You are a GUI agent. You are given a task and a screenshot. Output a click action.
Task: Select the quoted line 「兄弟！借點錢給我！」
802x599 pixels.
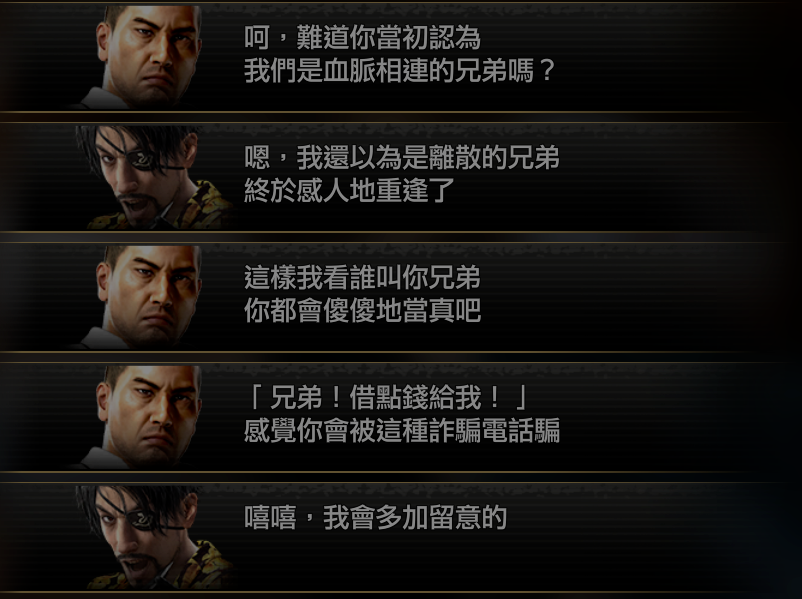[387, 397]
